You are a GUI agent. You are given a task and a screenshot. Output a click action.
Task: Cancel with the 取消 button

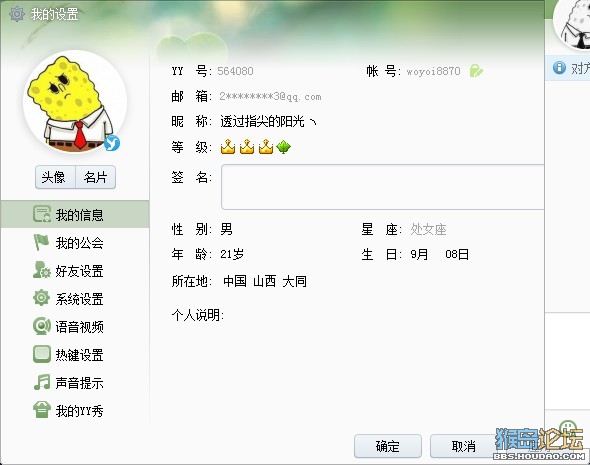click(464, 446)
